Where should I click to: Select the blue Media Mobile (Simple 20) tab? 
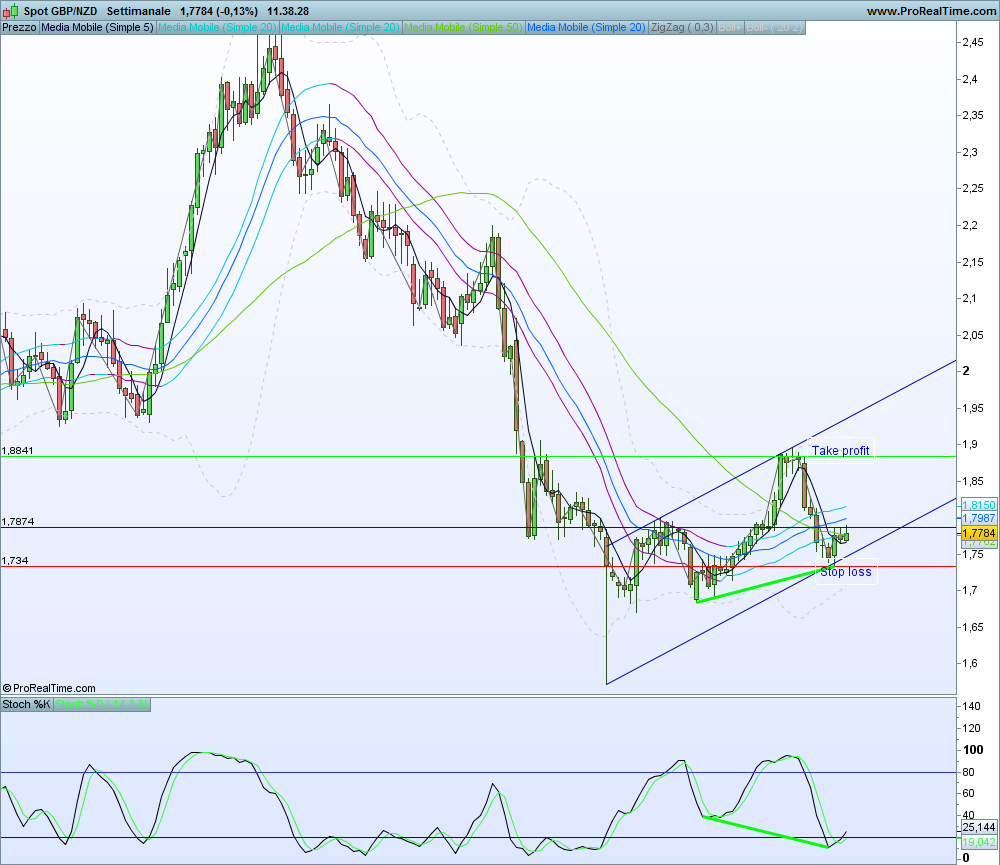click(x=586, y=27)
